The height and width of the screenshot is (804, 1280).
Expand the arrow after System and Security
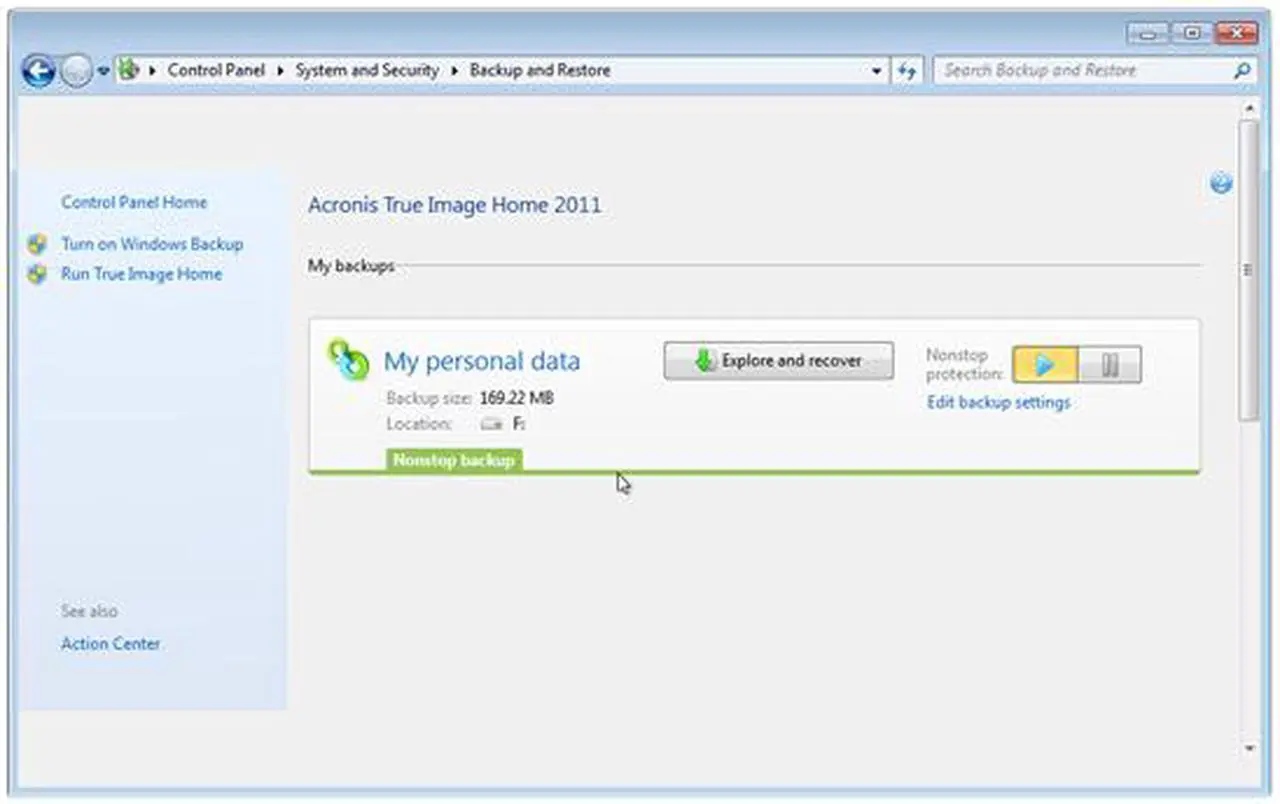[454, 71]
